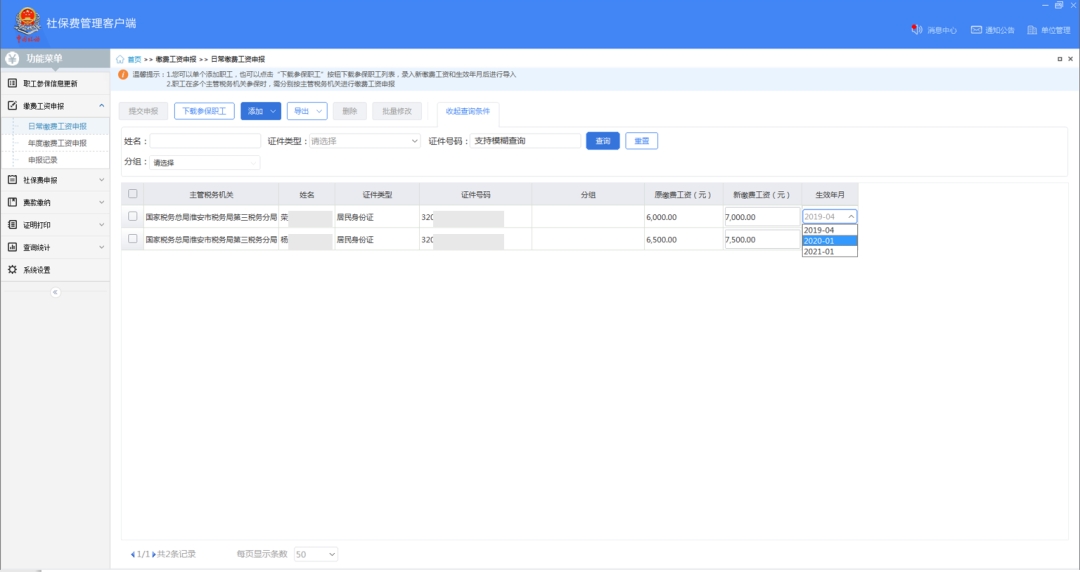Viewport: 1080px width, 572px height.
Task: Check the second employee row checkbox
Action: point(133,239)
